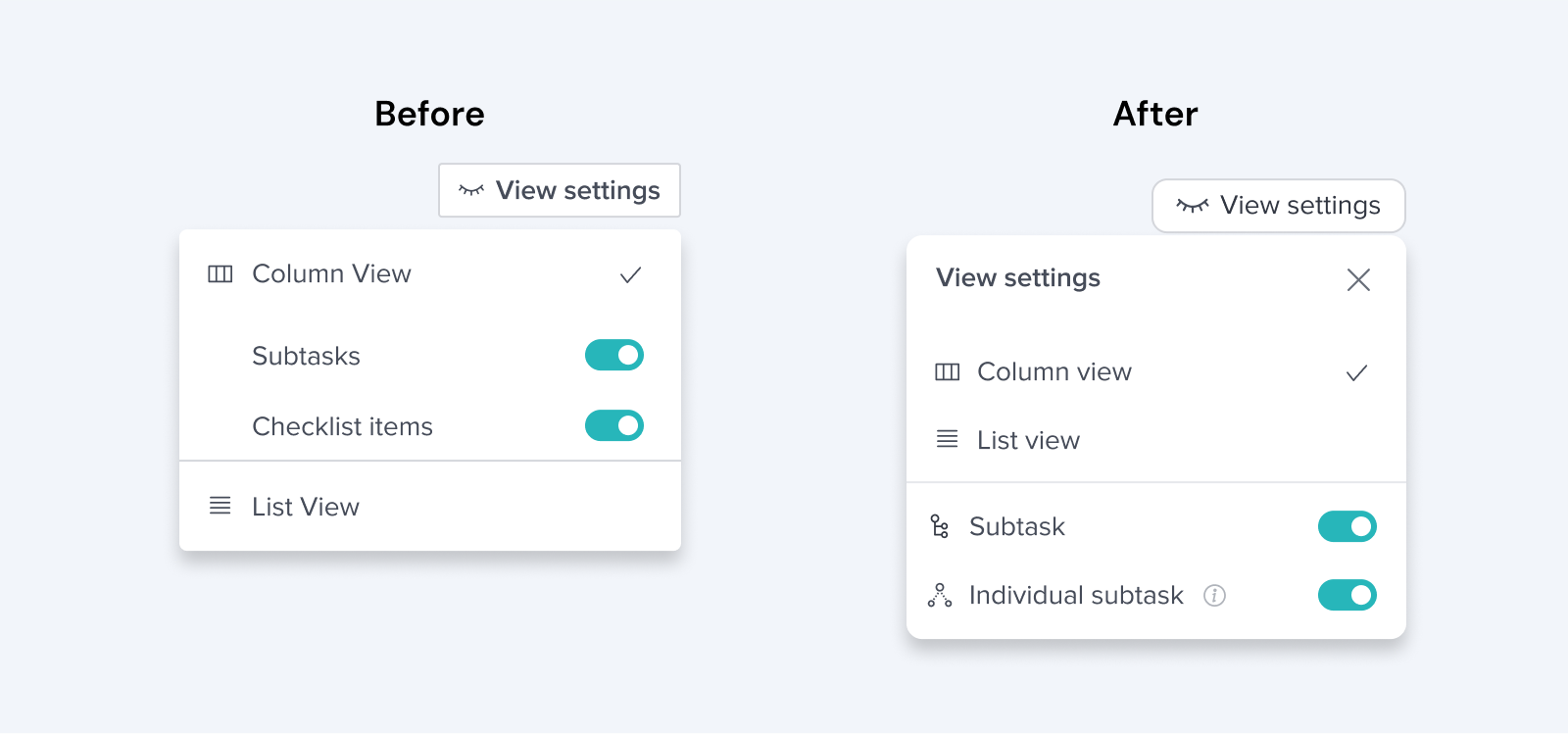Click the list icon next to List view in After panel
This screenshot has width=1568, height=734.
(948, 439)
